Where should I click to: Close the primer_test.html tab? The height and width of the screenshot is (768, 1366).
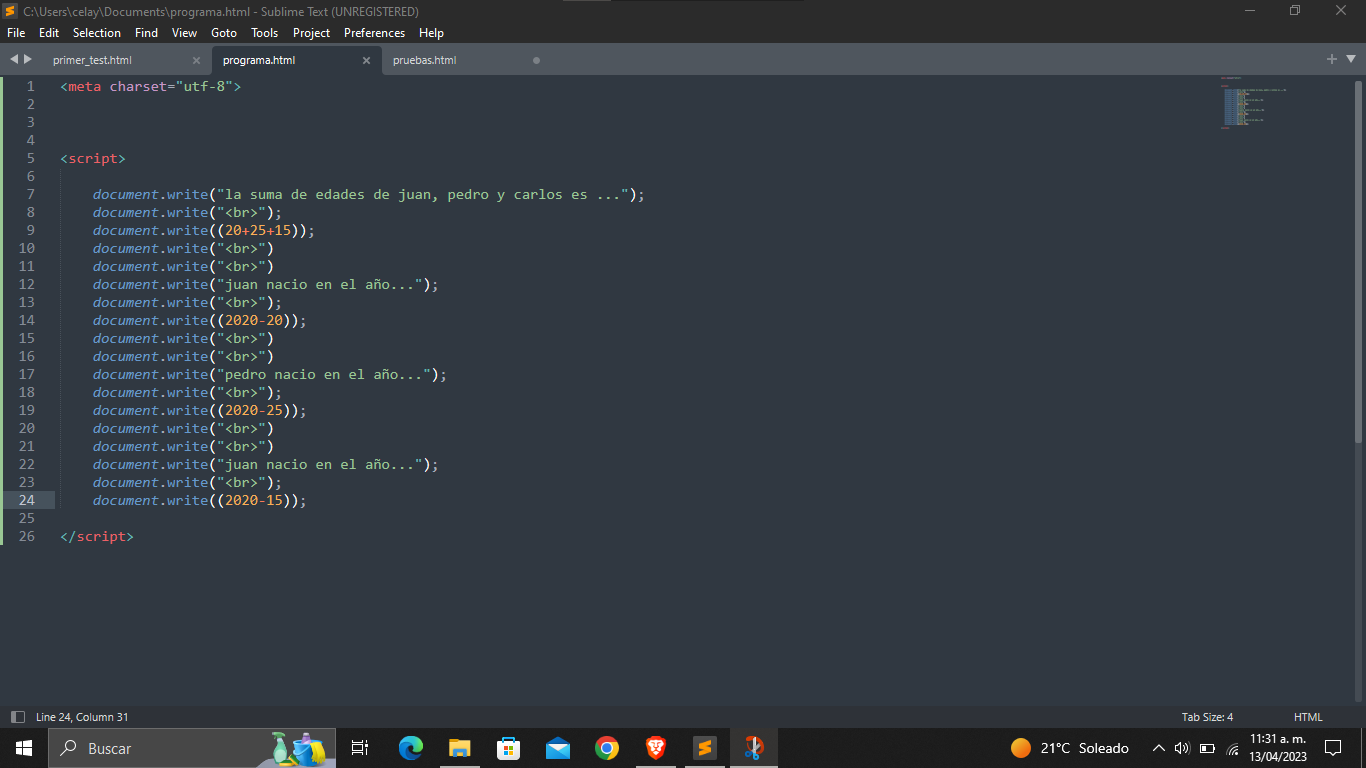(196, 60)
